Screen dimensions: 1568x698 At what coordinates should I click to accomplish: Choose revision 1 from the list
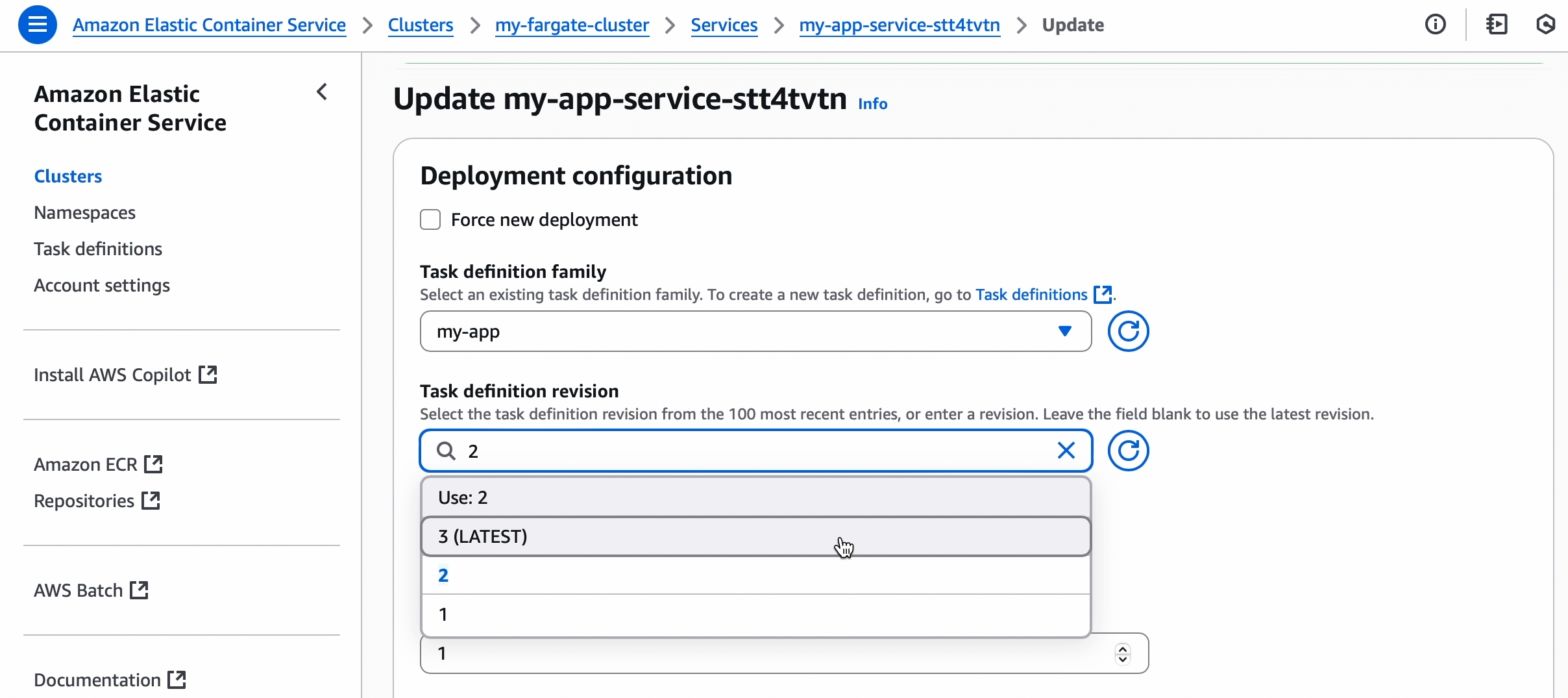(755, 614)
